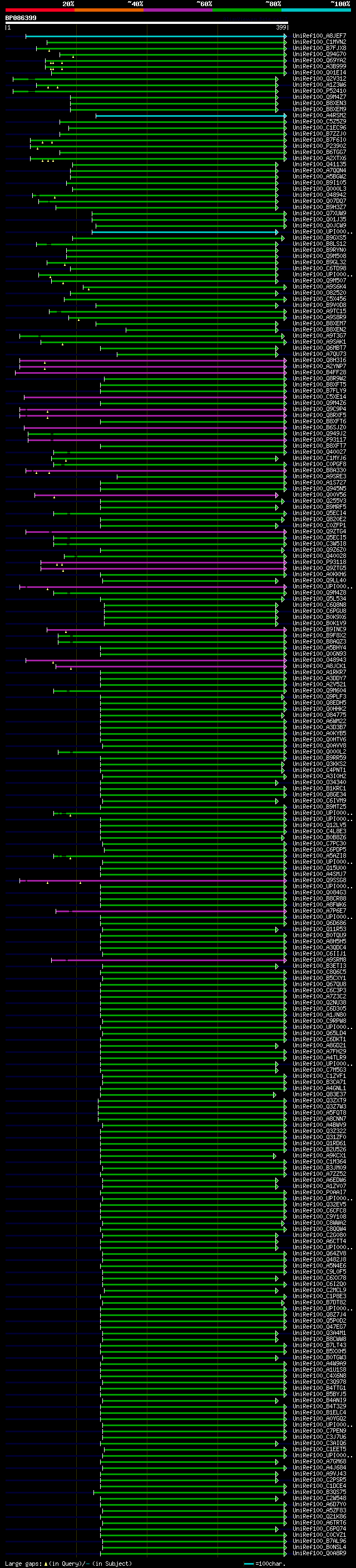The height and width of the screenshot is (1568, 356).
Task: Click the cyan ~100% identity legend segment
Action: pyautogui.click(x=317, y=10)
